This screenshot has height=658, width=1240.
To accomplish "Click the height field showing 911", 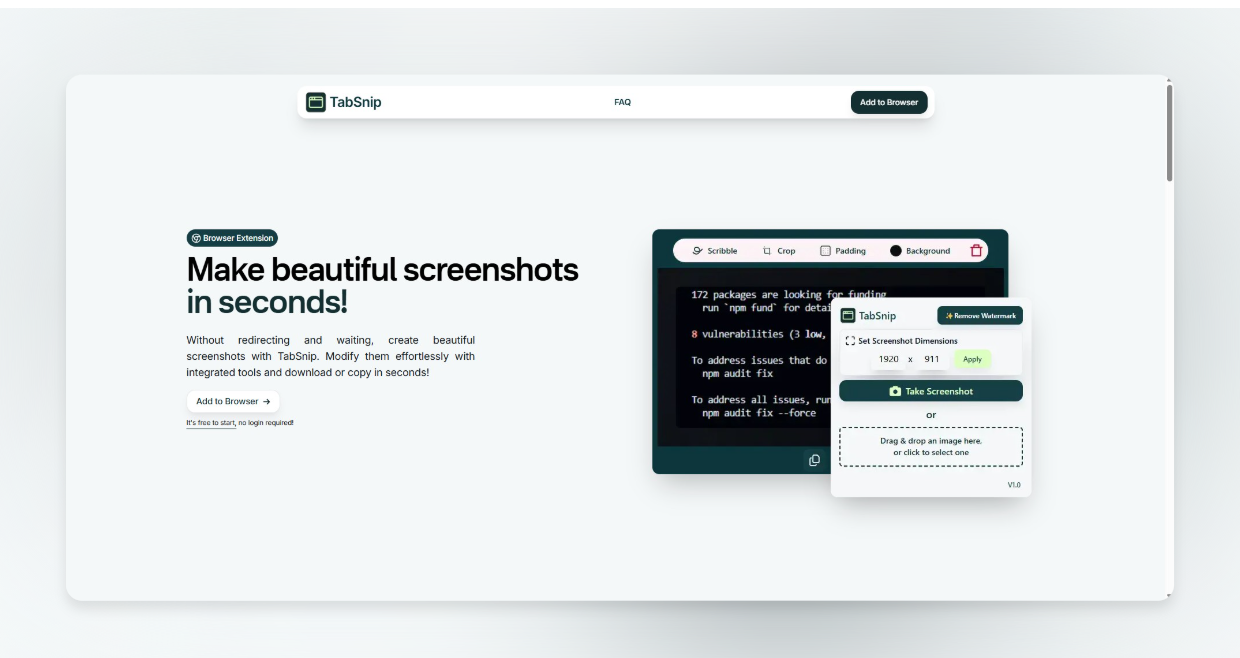I will tap(931, 359).
